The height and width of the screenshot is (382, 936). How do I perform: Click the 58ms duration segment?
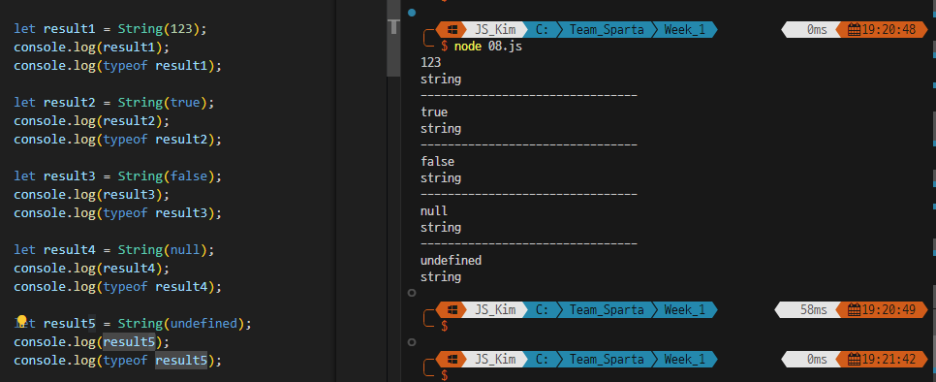809,310
